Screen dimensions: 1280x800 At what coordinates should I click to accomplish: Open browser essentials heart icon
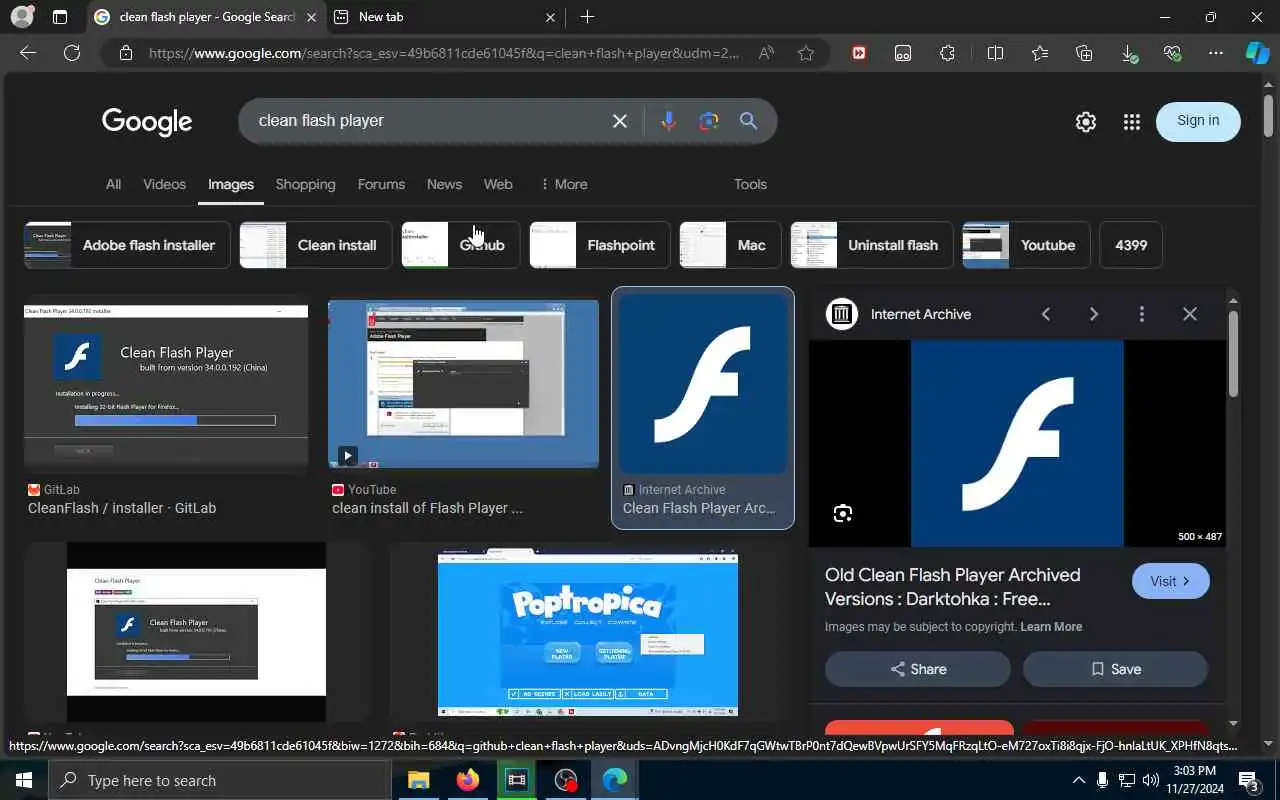point(1172,53)
